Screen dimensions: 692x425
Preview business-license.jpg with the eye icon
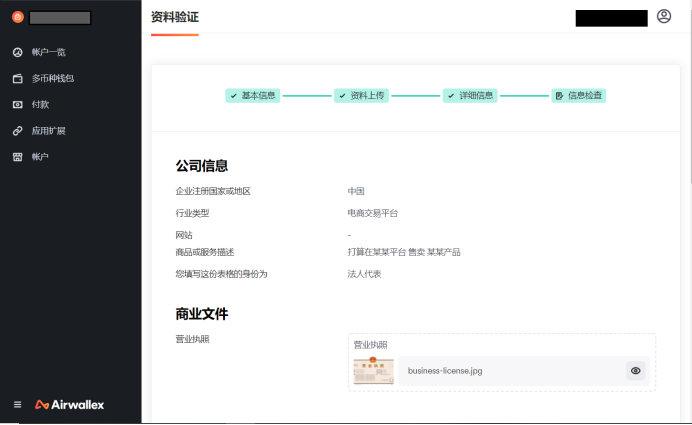(x=635, y=371)
